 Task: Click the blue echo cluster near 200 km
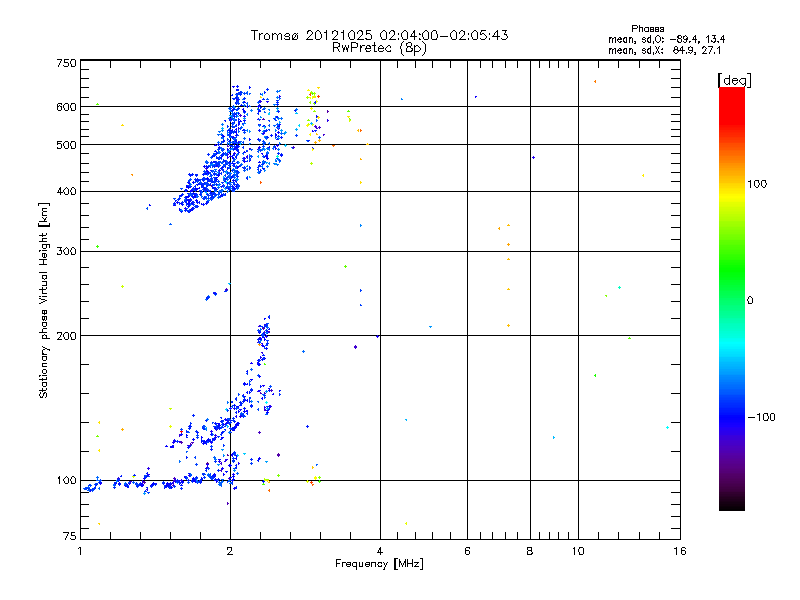pyautogui.click(x=263, y=334)
